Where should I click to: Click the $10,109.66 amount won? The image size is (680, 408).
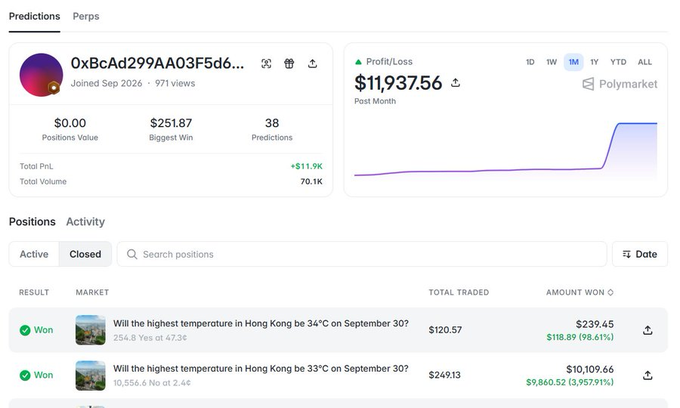590,369
